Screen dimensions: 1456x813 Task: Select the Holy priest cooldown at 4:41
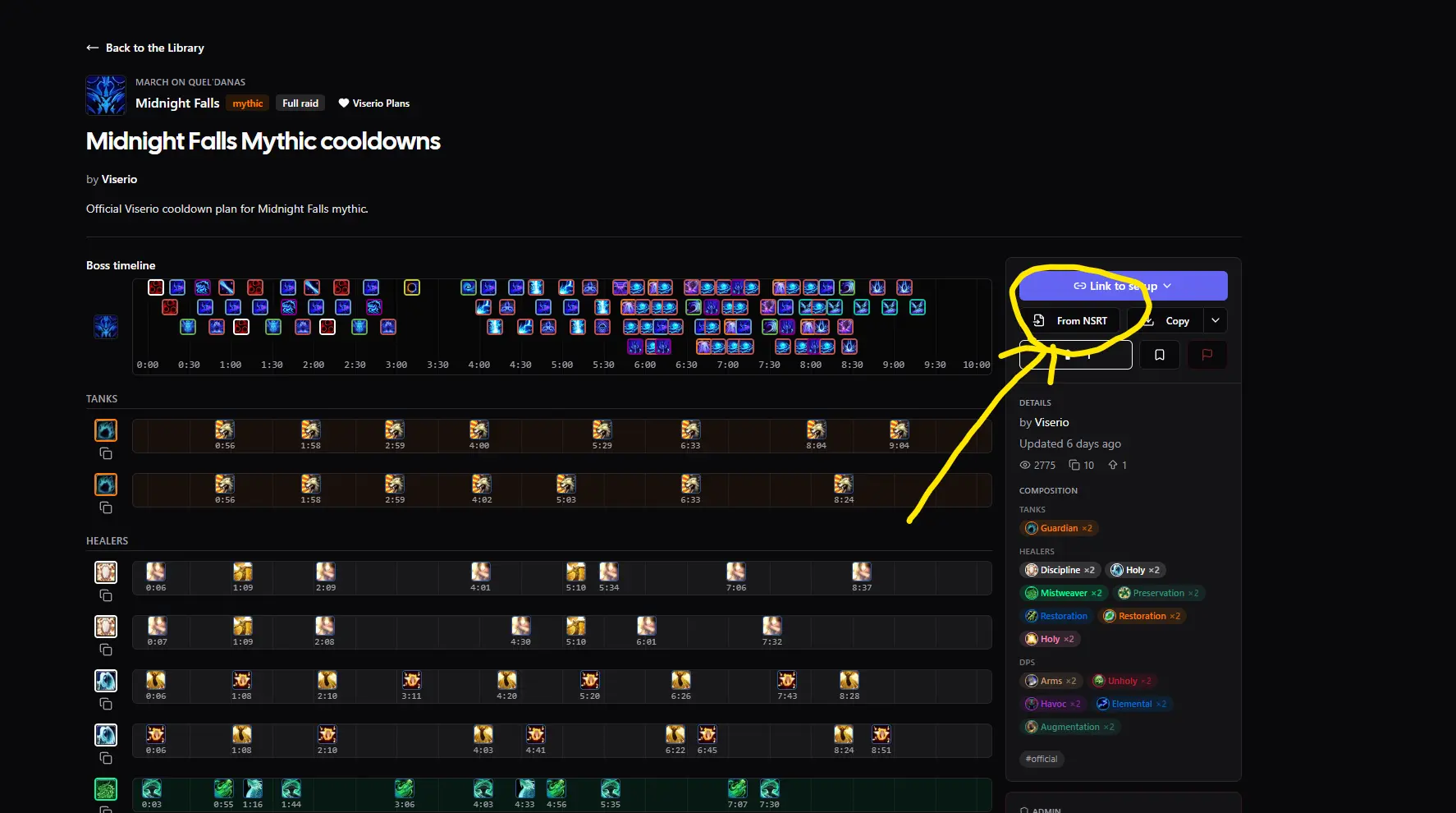click(x=535, y=735)
